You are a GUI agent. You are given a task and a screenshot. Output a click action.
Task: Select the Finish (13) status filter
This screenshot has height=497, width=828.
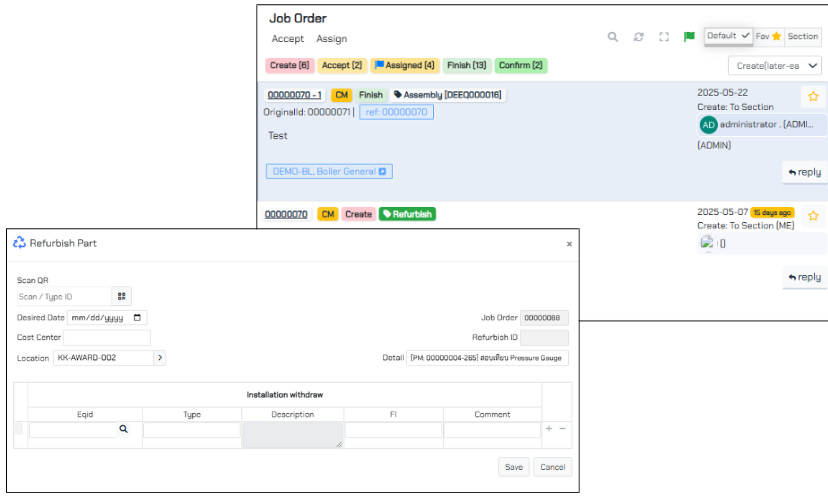click(x=466, y=65)
